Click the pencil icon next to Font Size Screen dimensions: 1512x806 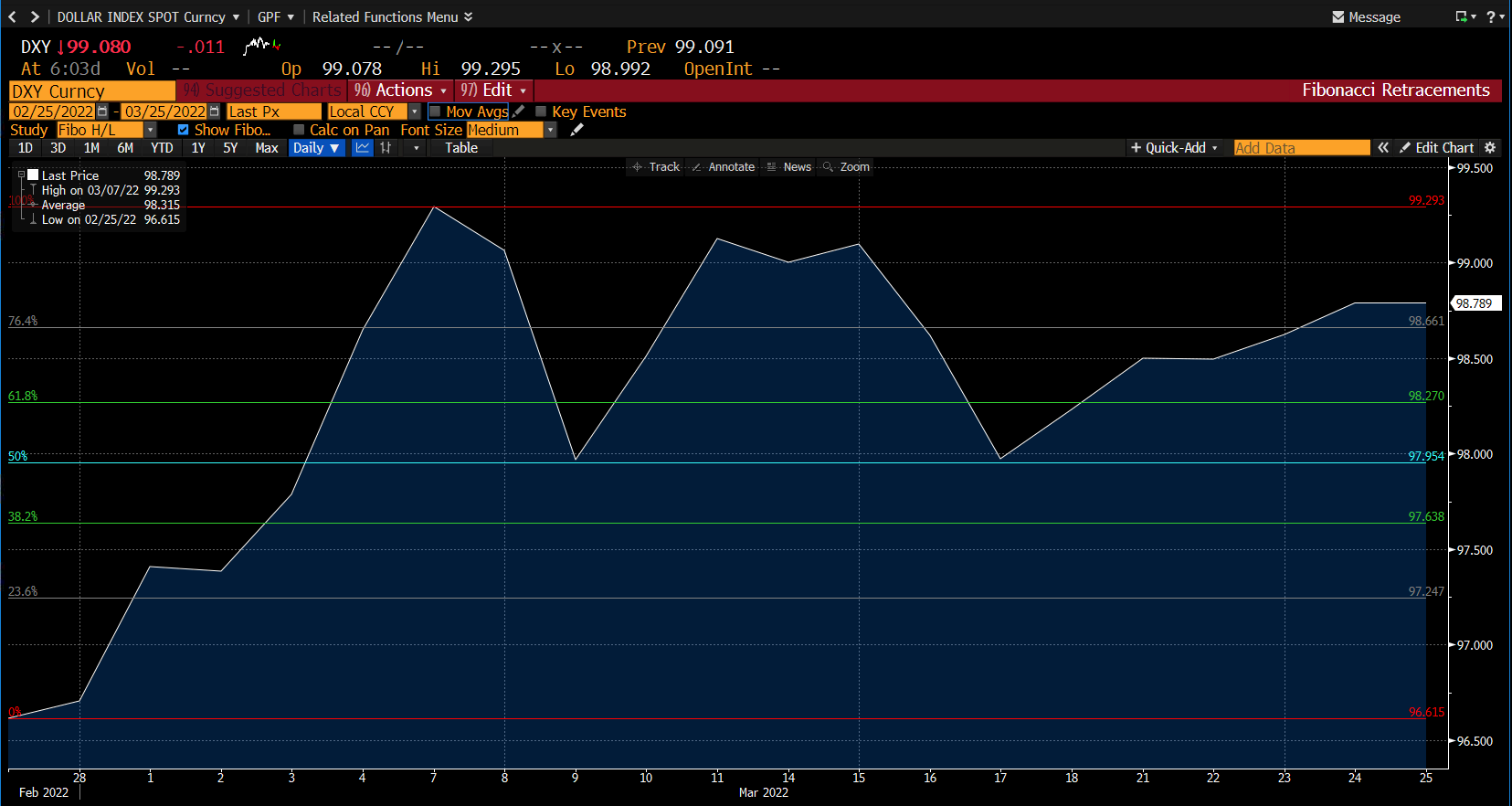pyautogui.click(x=576, y=130)
